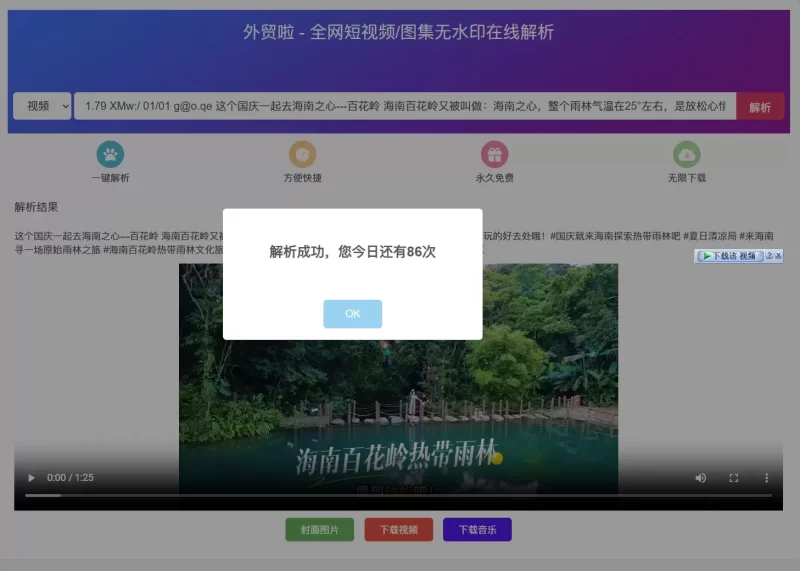Click OK in the 解析成功 dialog
Viewport: 800px width, 571px height.
[x=353, y=314]
